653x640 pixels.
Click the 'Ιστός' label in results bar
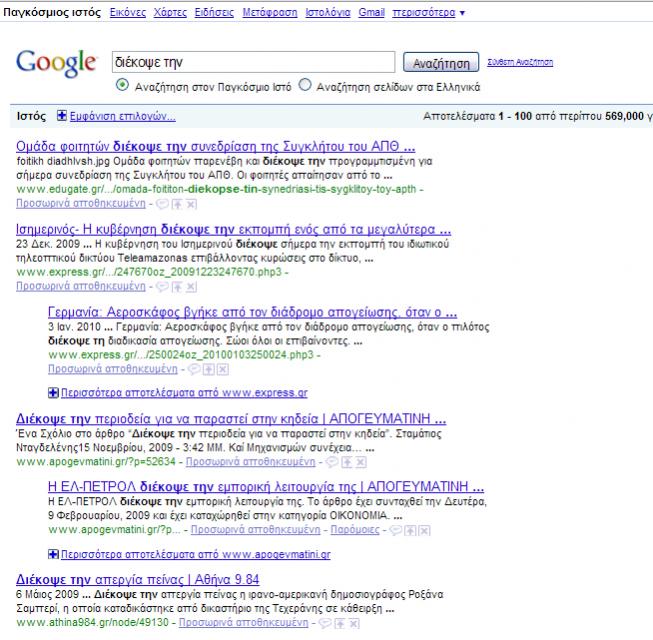[31, 116]
